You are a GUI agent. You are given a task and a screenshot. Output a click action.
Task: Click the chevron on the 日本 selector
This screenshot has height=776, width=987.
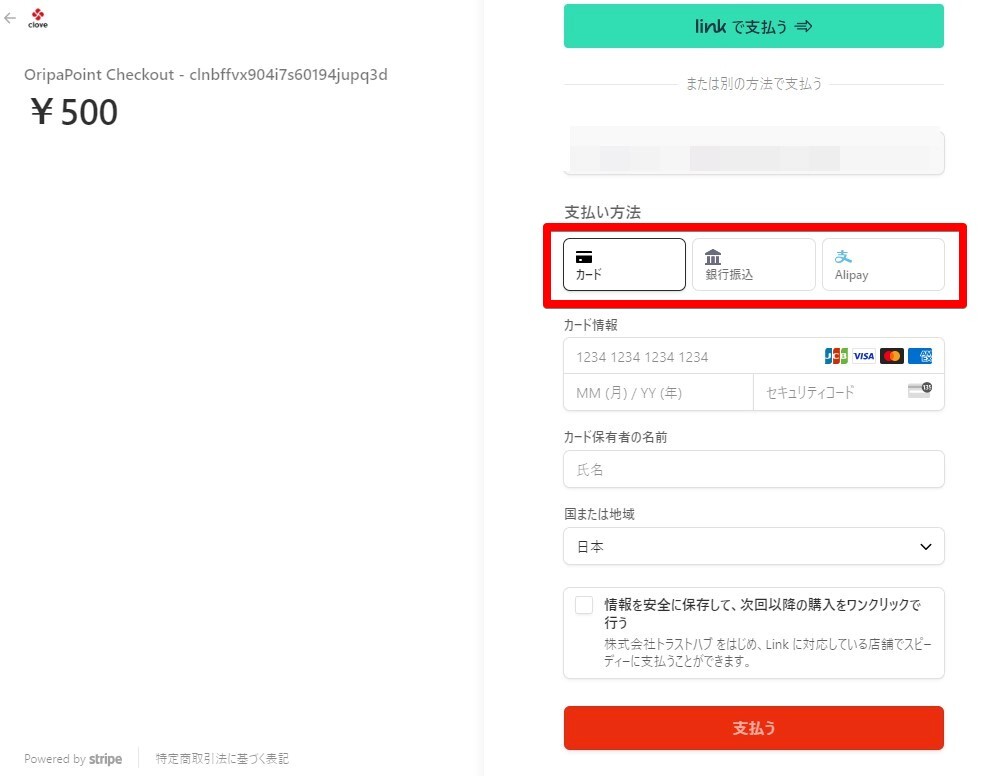coord(925,547)
